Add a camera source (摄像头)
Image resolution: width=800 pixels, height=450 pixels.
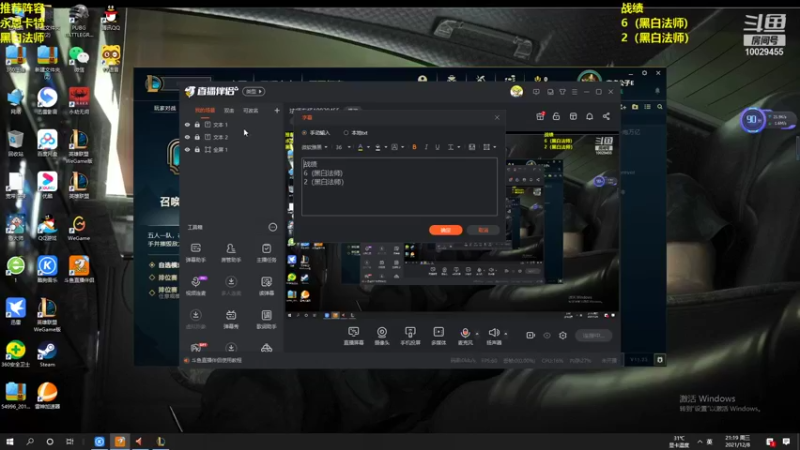382,336
